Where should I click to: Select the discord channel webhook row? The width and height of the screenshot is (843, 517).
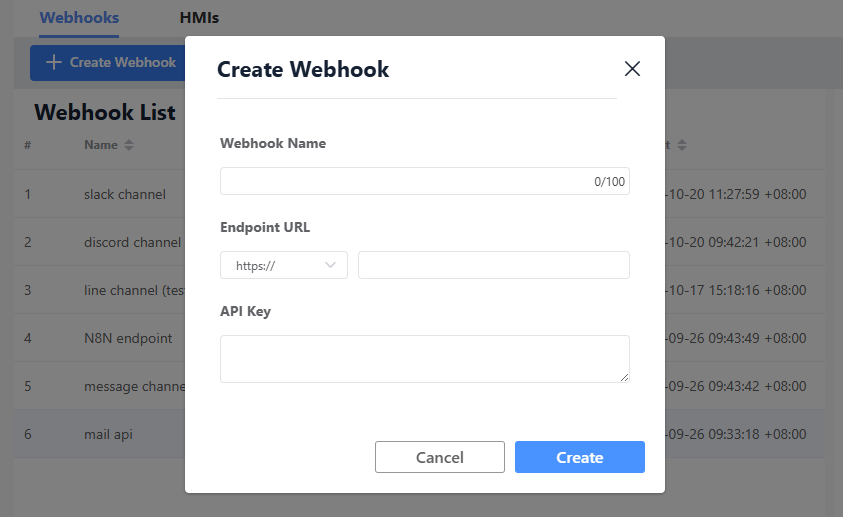(132, 242)
